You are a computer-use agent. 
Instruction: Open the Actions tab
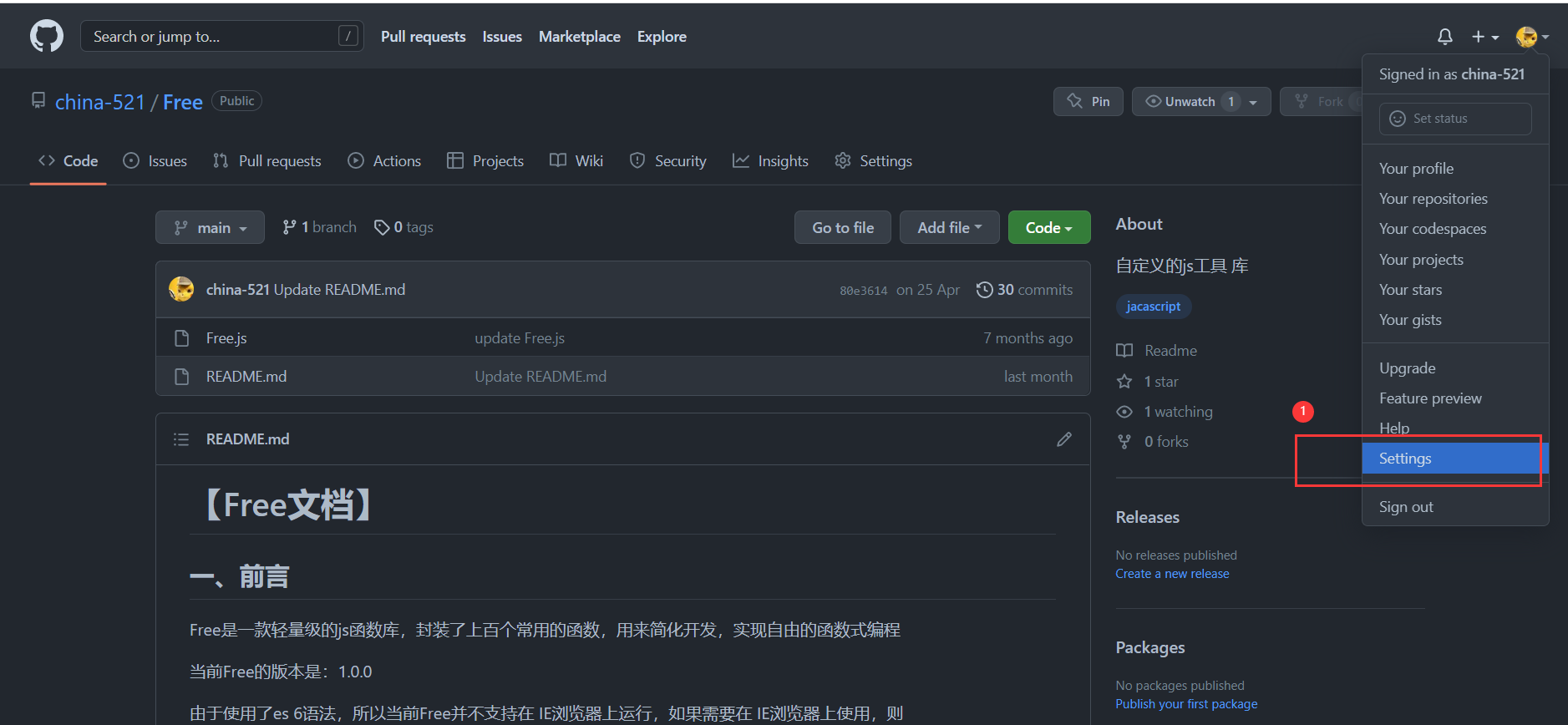click(384, 161)
